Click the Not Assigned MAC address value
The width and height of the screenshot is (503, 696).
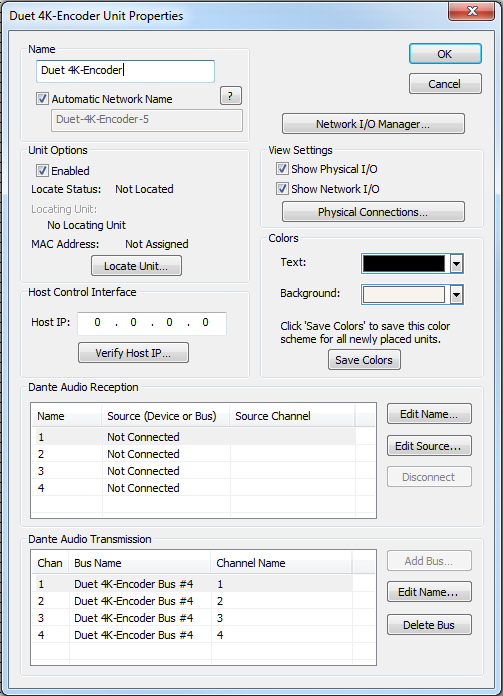(157, 244)
